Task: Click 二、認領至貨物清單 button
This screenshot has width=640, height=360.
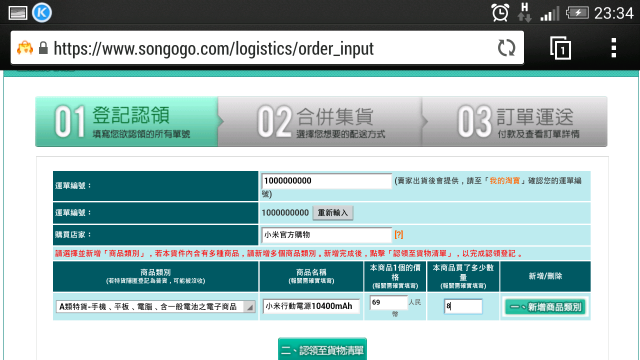Action: [x=322, y=349]
